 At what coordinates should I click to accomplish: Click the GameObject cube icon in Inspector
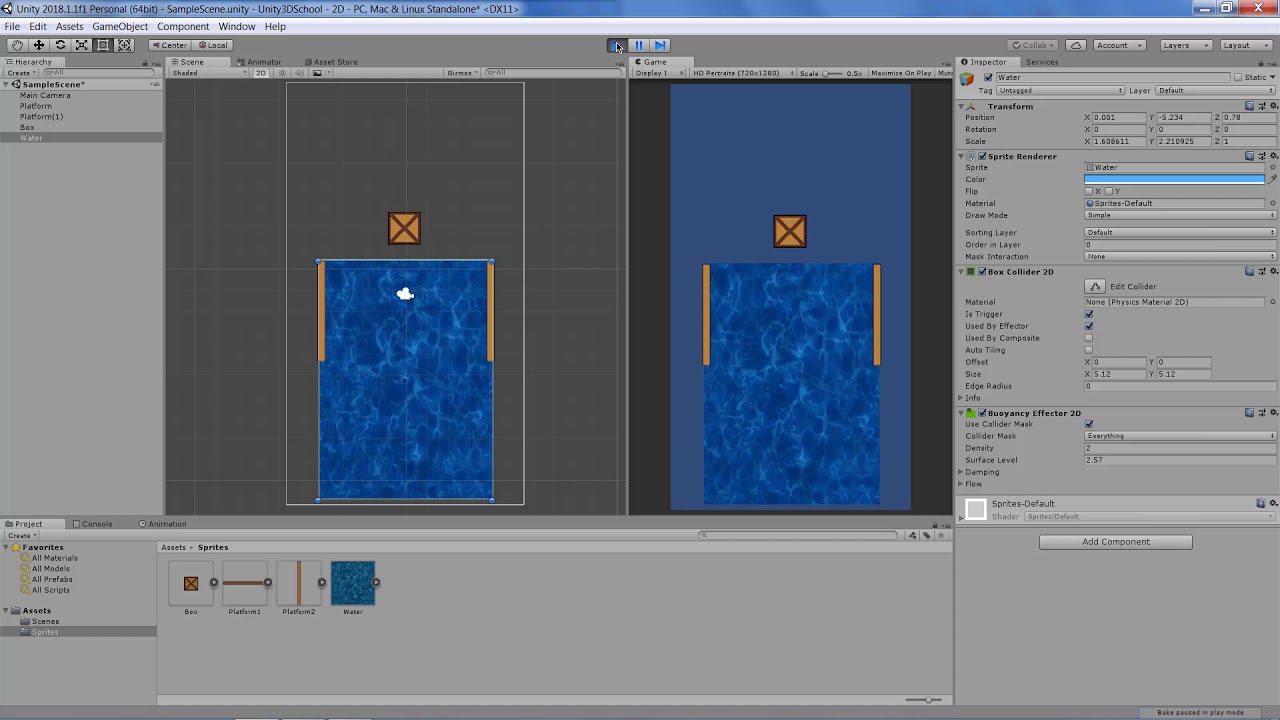click(x=967, y=78)
